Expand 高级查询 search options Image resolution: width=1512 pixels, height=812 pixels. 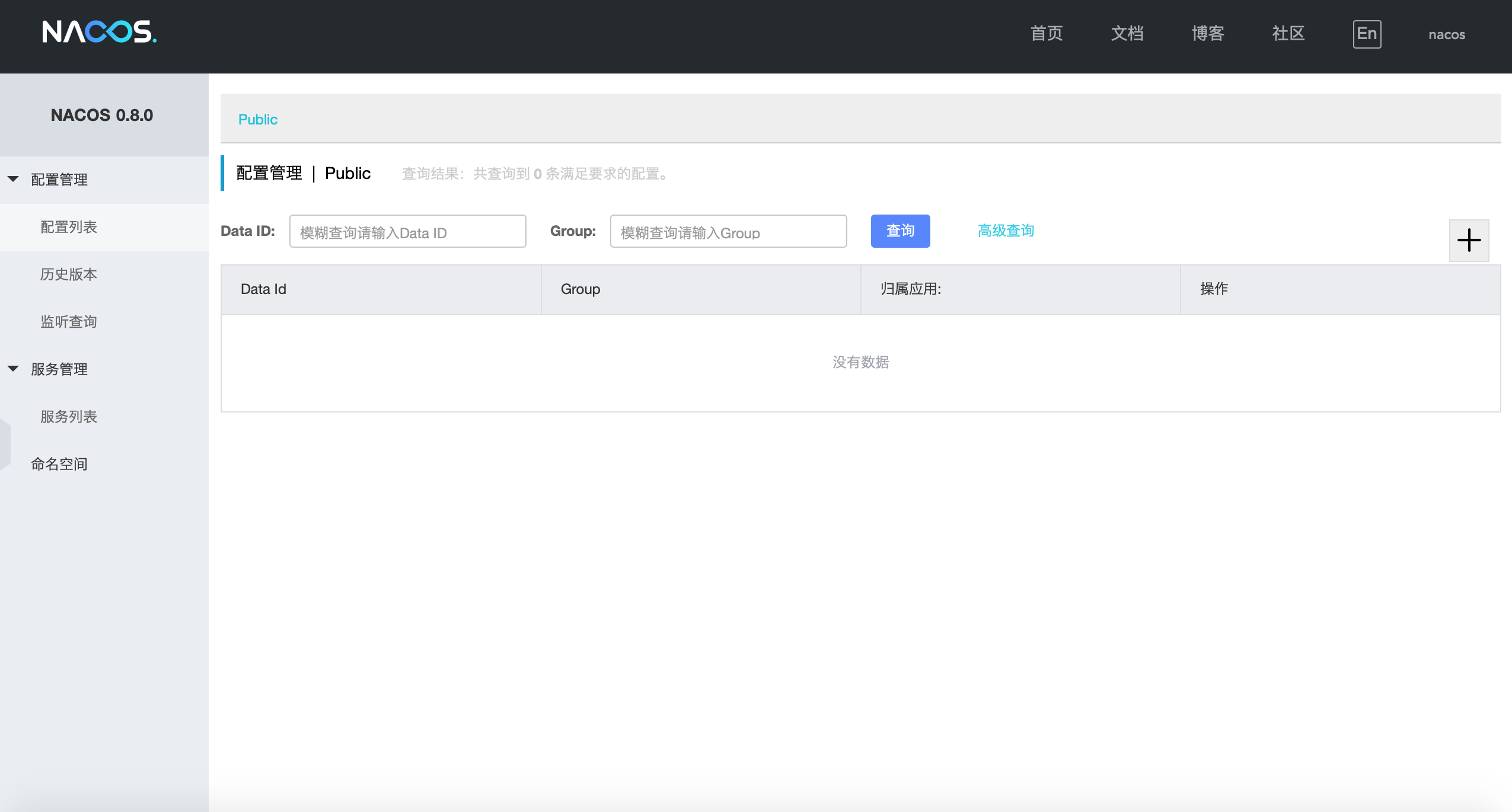pyautogui.click(x=1005, y=231)
